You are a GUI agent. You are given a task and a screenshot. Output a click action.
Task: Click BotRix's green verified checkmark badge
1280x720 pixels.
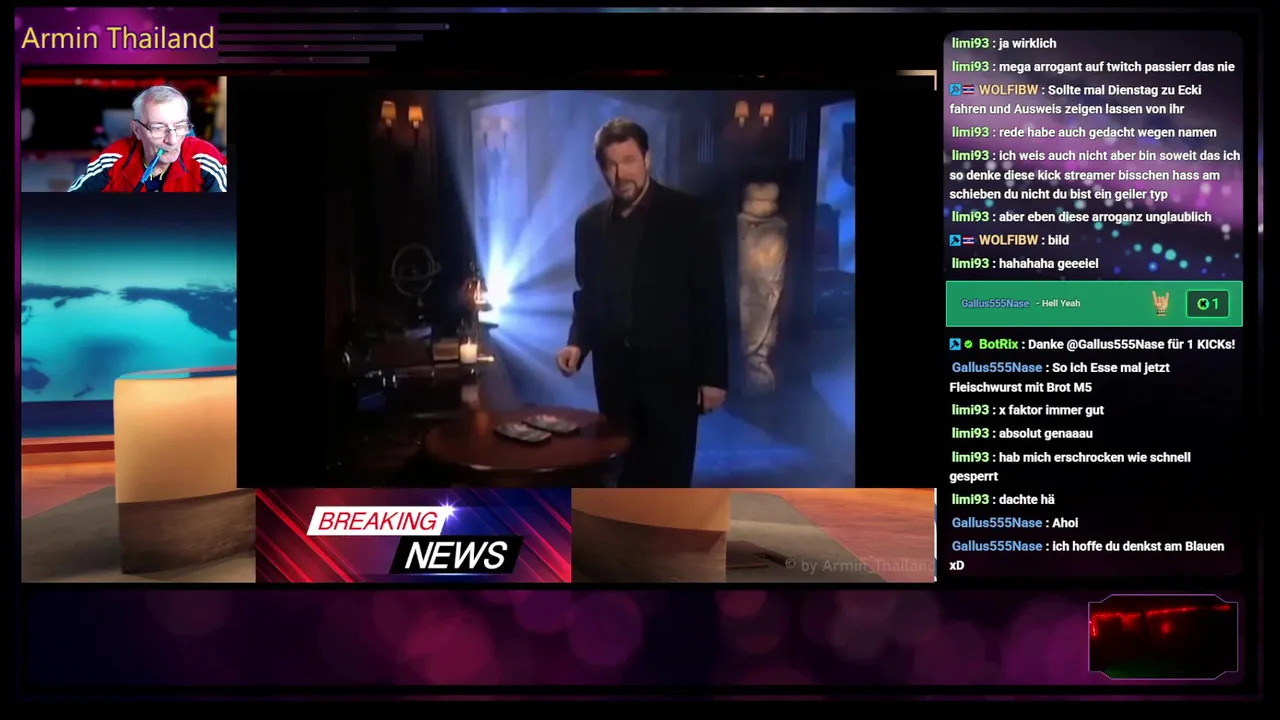[968, 344]
